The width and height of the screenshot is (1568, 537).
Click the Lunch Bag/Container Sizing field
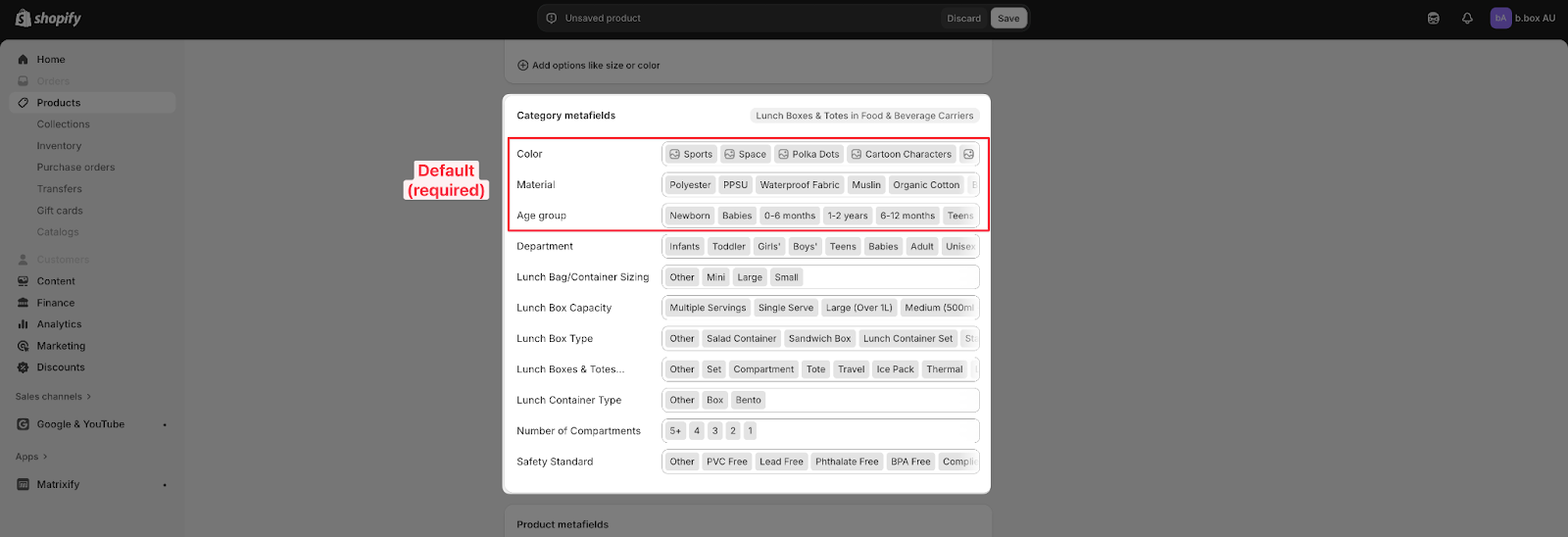pos(887,277)
